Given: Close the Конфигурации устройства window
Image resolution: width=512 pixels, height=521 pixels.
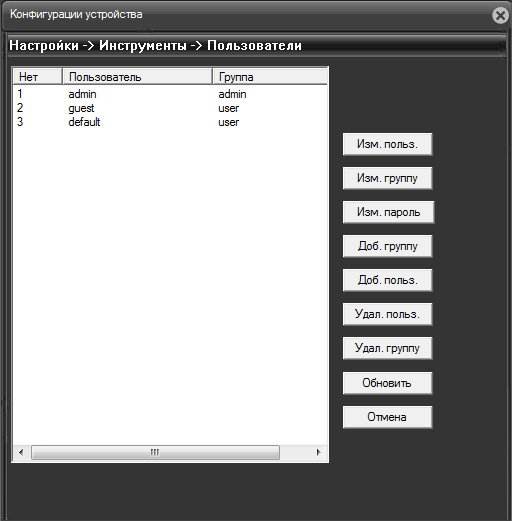Looking at the screenshot, I should point(500,15).
